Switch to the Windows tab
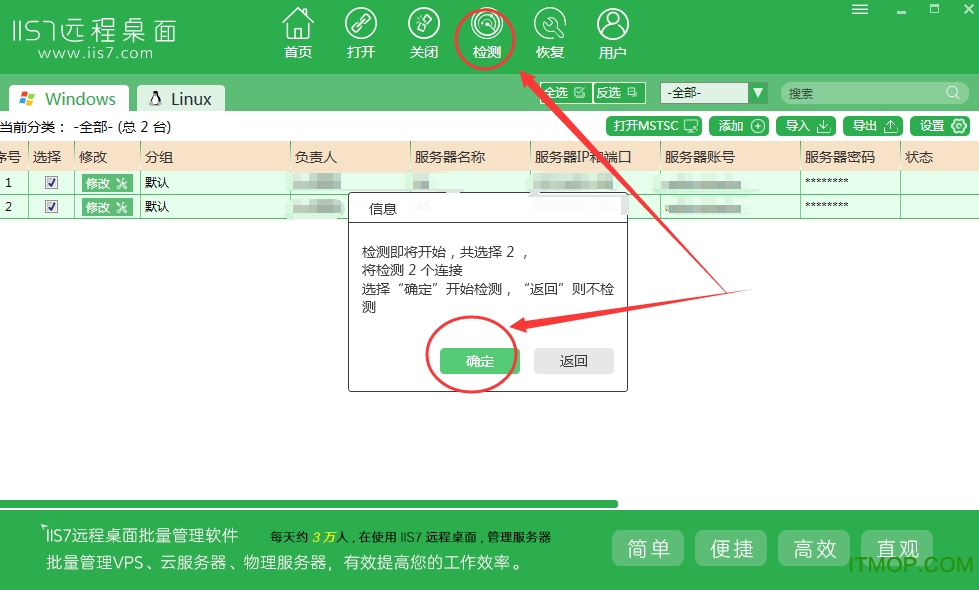This screenshot has width=979, height=590. click(69, 99)
